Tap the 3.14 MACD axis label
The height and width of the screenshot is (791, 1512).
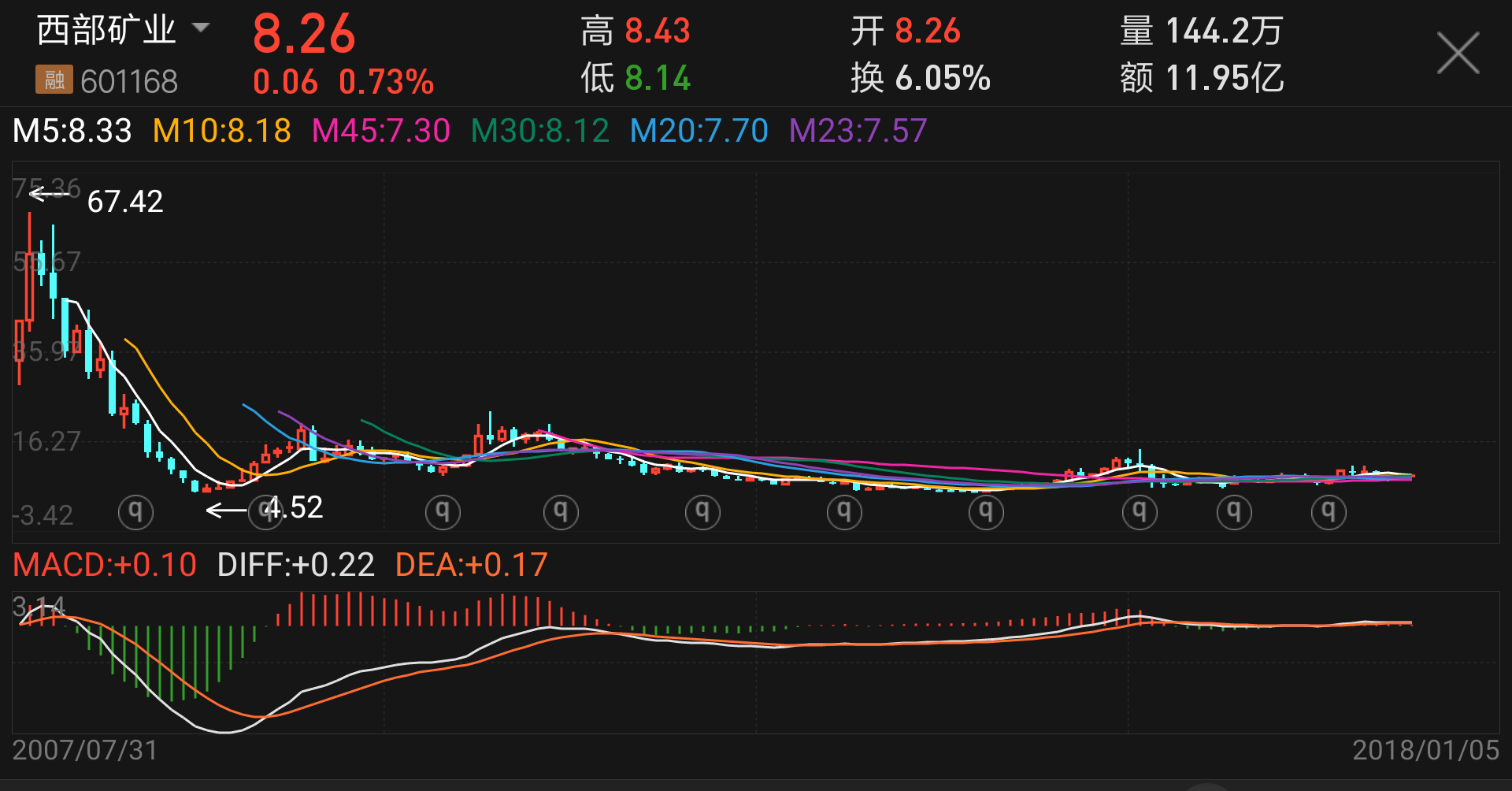tap(39, 607)
